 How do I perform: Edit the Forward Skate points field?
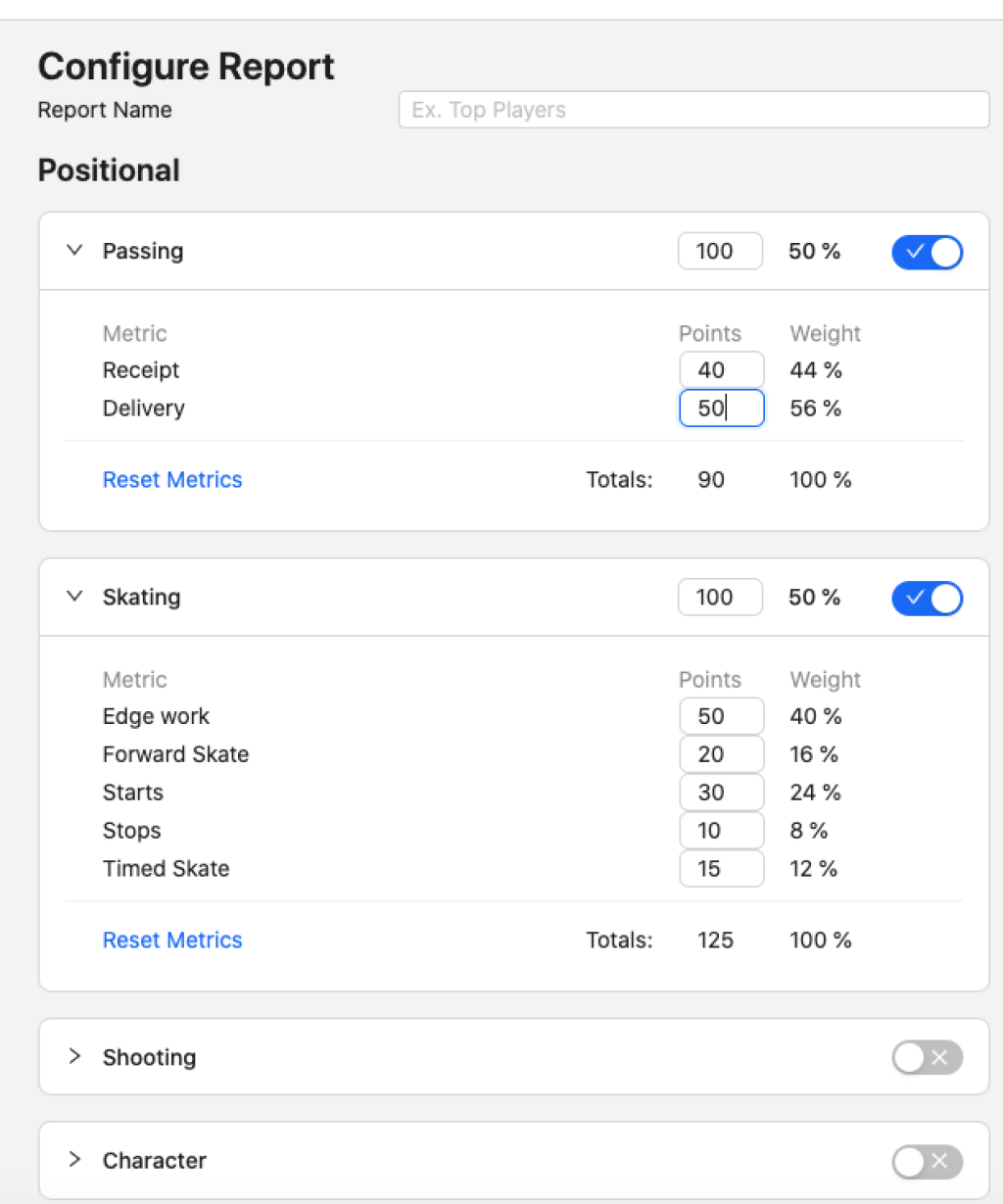[x=721, y=754]
